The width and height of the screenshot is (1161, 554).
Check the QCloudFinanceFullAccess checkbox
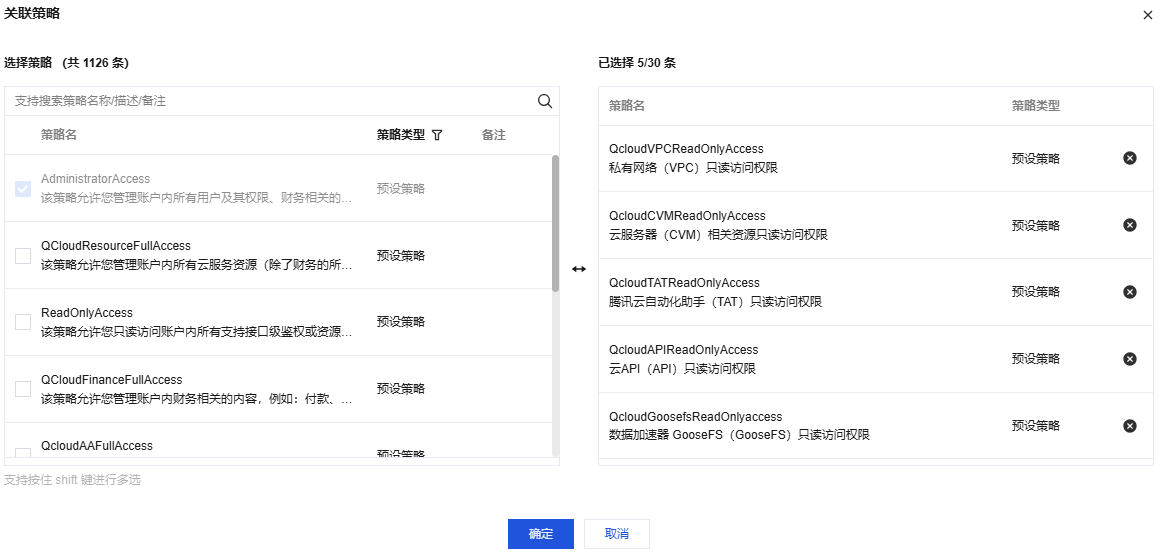[23, 389]
